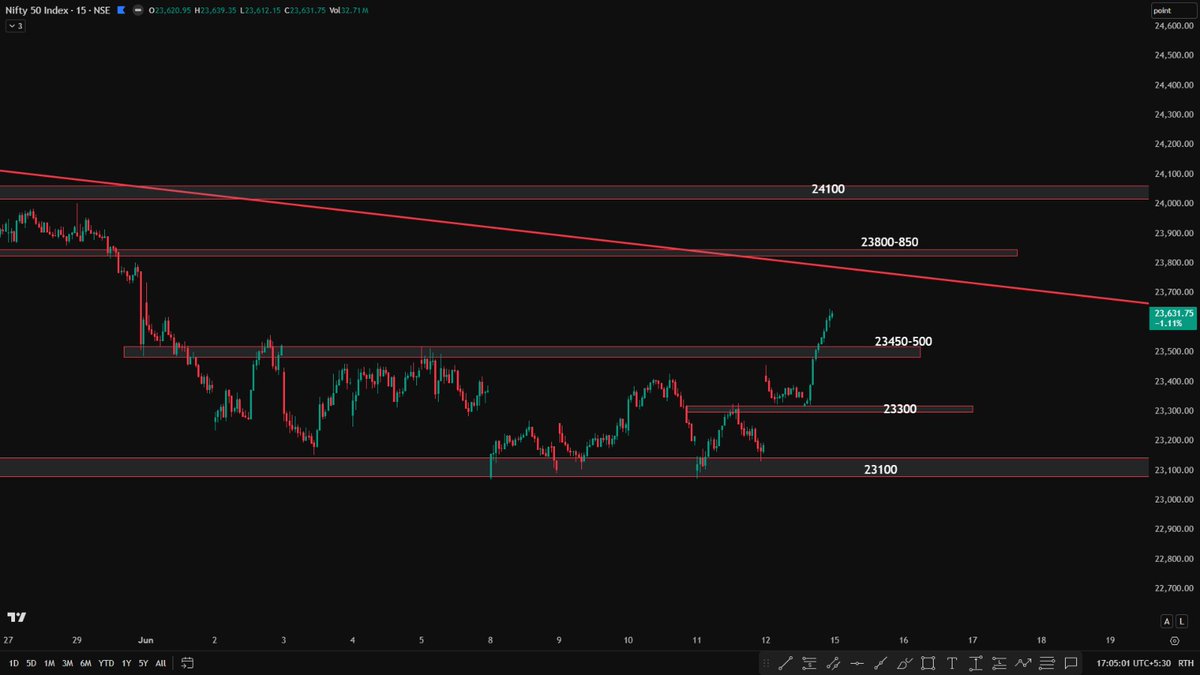Select the Rectangle shape tool
The image size is (1200, 675).
click(x=928, y=663)
